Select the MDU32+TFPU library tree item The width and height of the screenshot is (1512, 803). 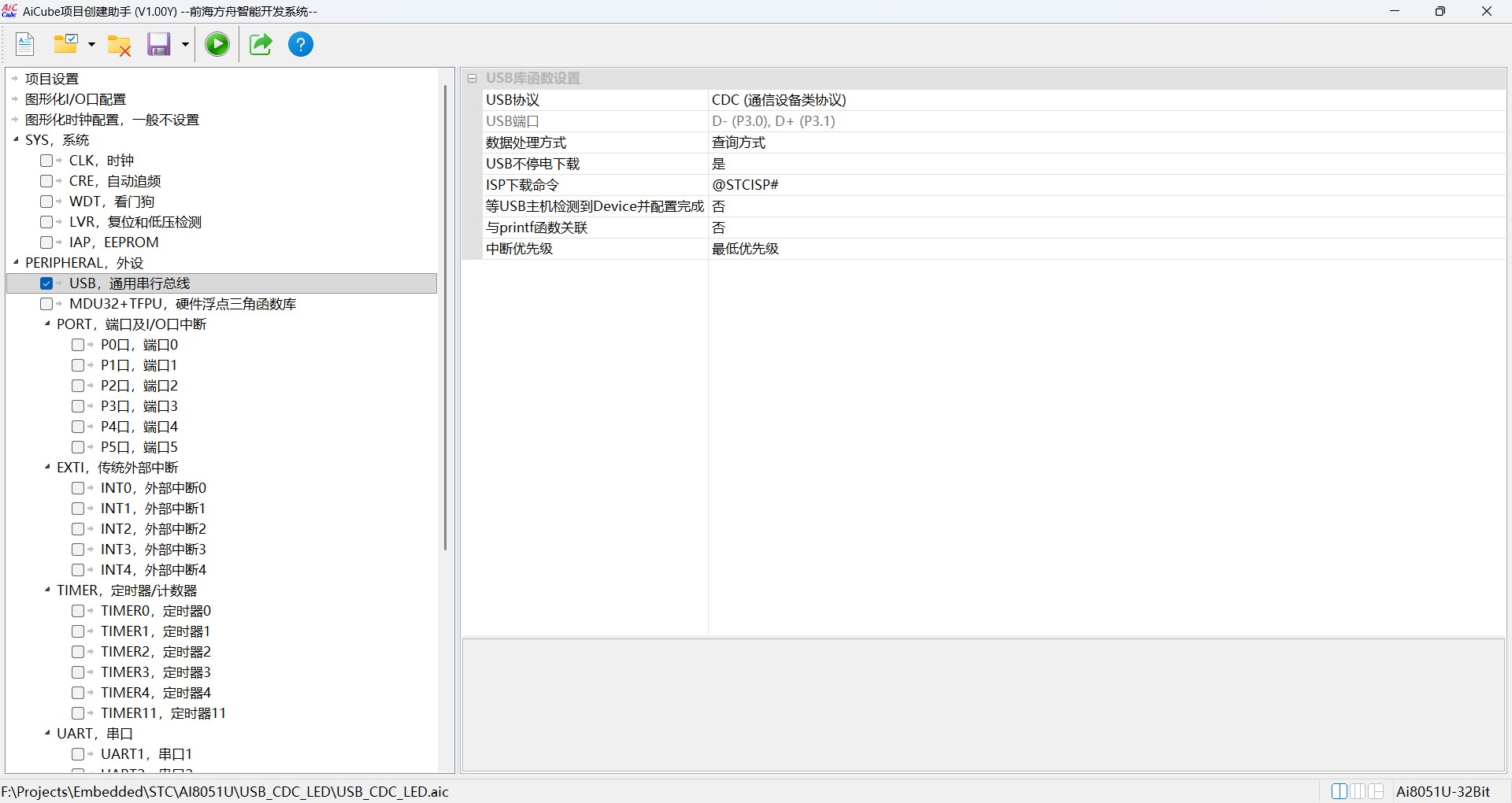tap(183, 304)
